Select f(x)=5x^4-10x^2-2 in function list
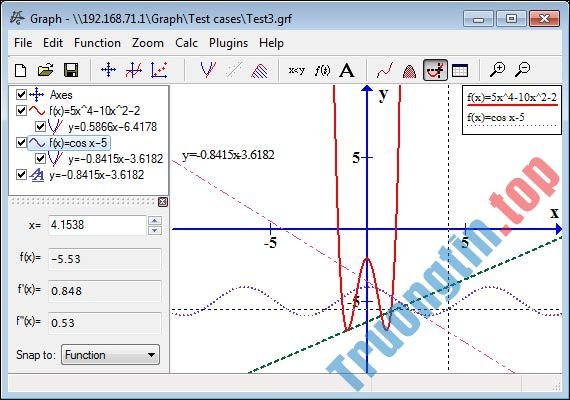Viewport: 570px width, 400px height. coord(95,111)
